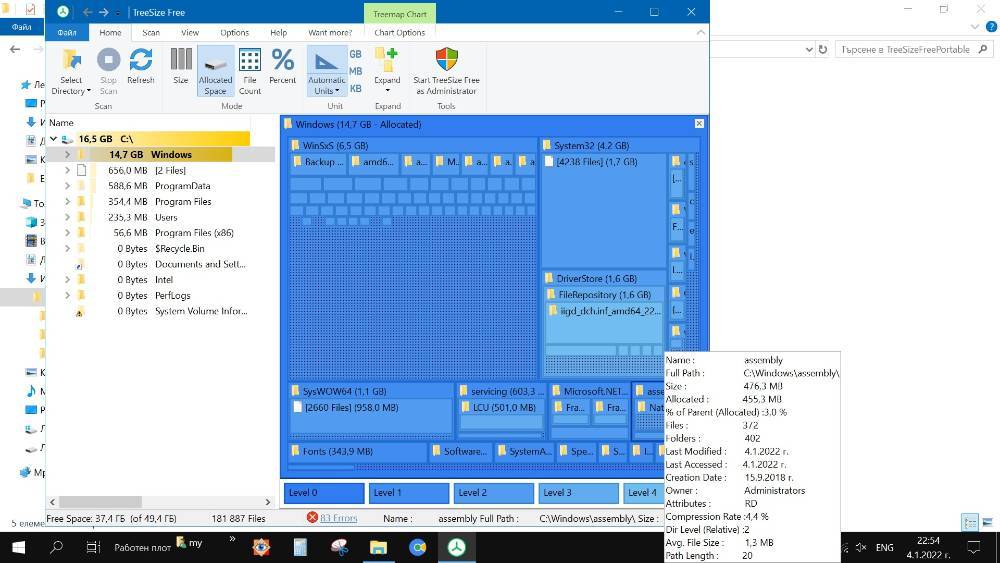Click the Name column header
The image size is (1000, 563).
[x=61, y=122]
